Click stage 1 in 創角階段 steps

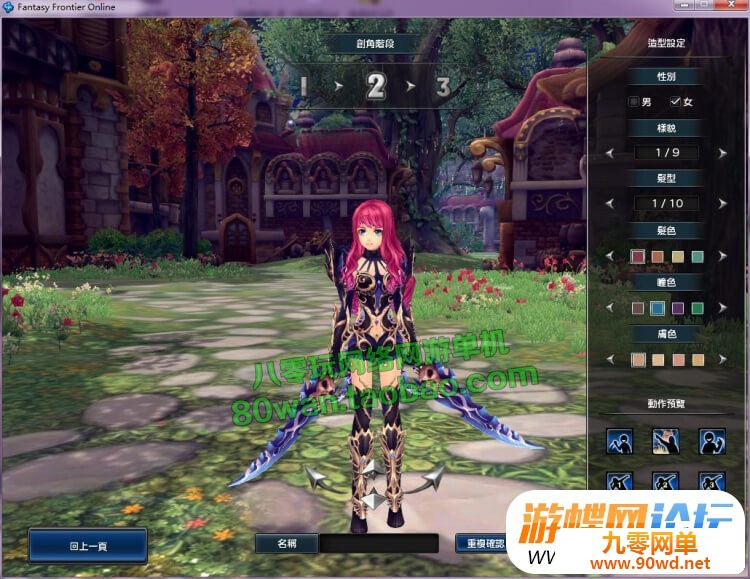303,87
